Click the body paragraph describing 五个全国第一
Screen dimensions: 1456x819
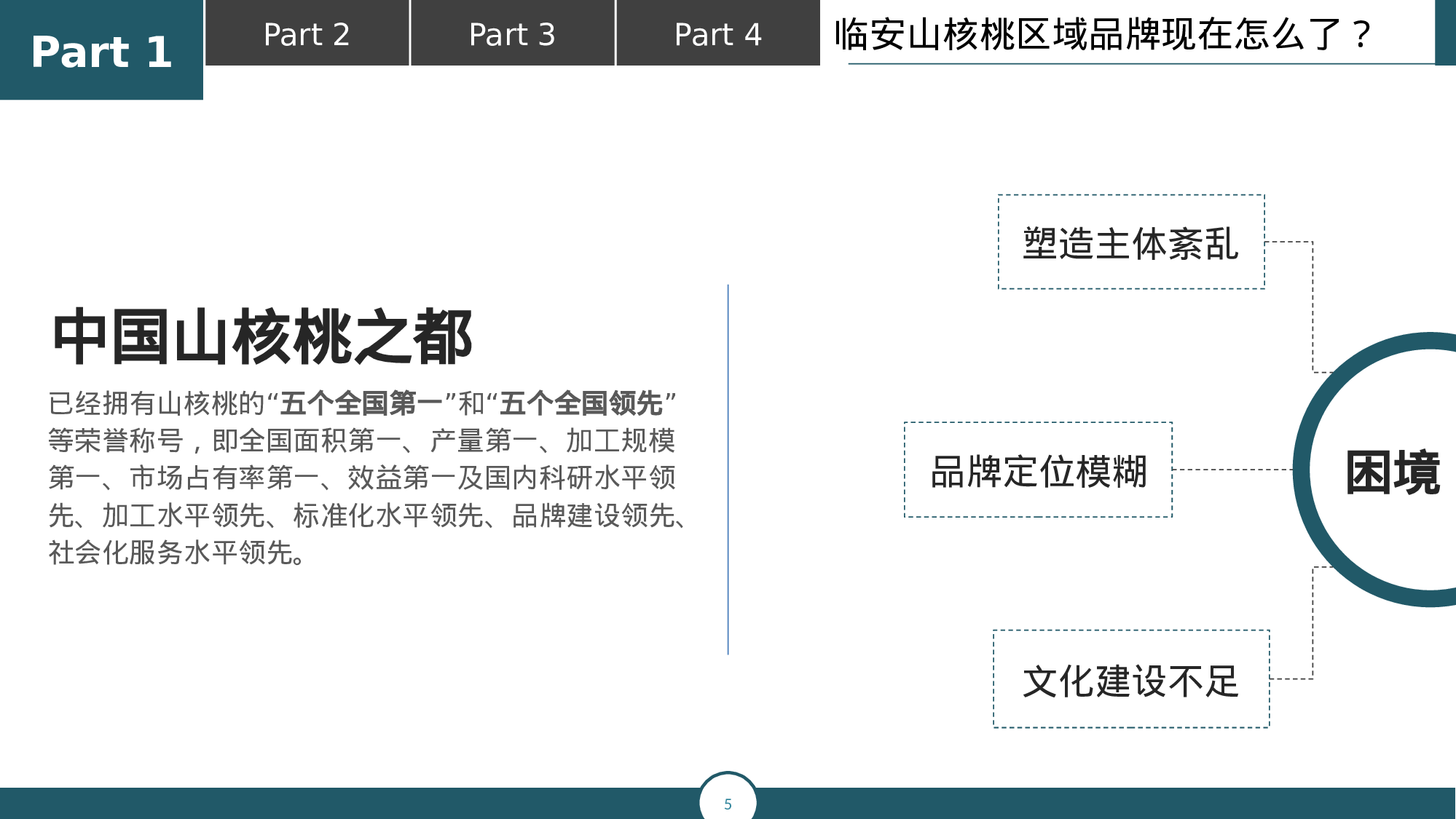364,473
